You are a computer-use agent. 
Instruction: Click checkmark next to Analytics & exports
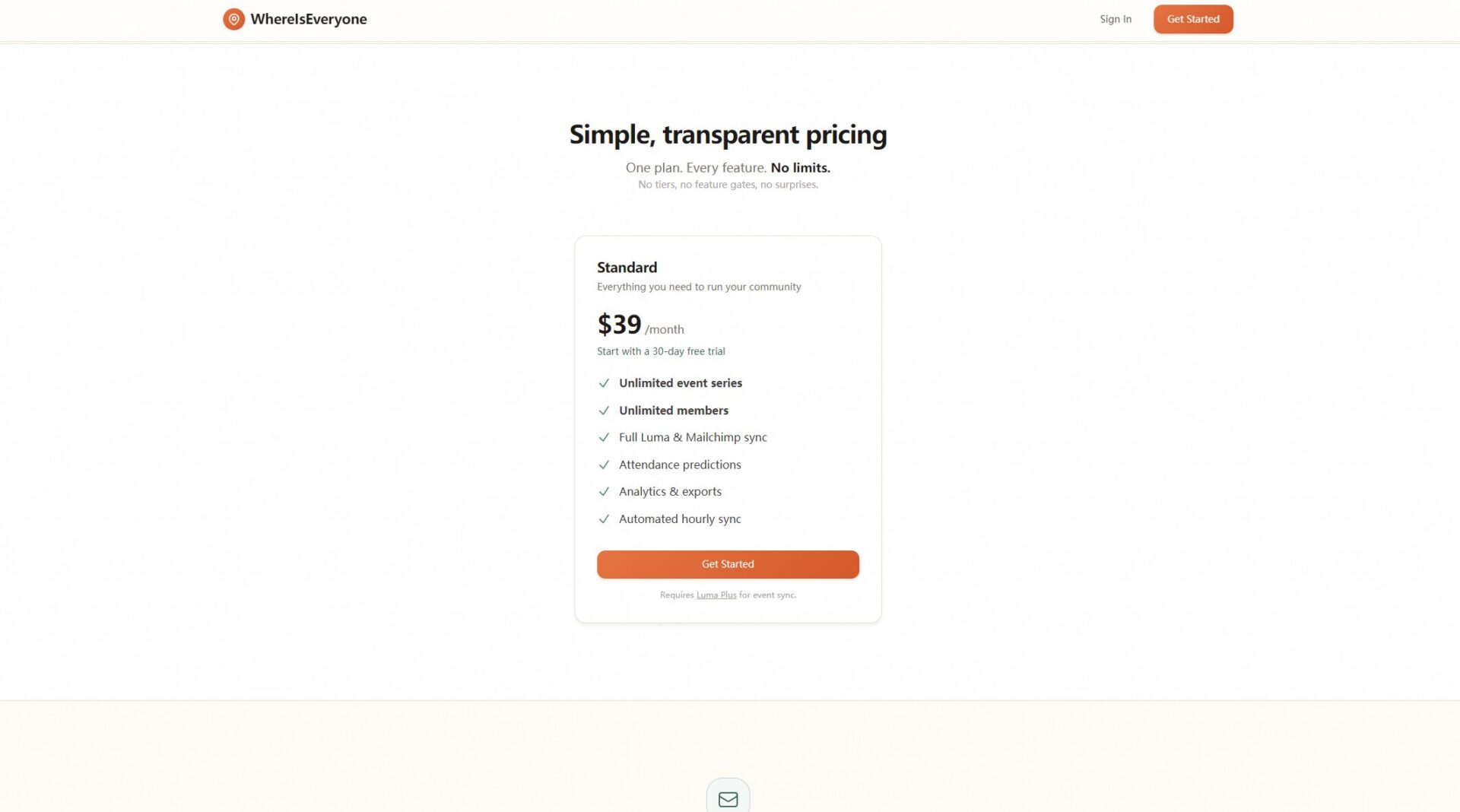tap(604, 492)
